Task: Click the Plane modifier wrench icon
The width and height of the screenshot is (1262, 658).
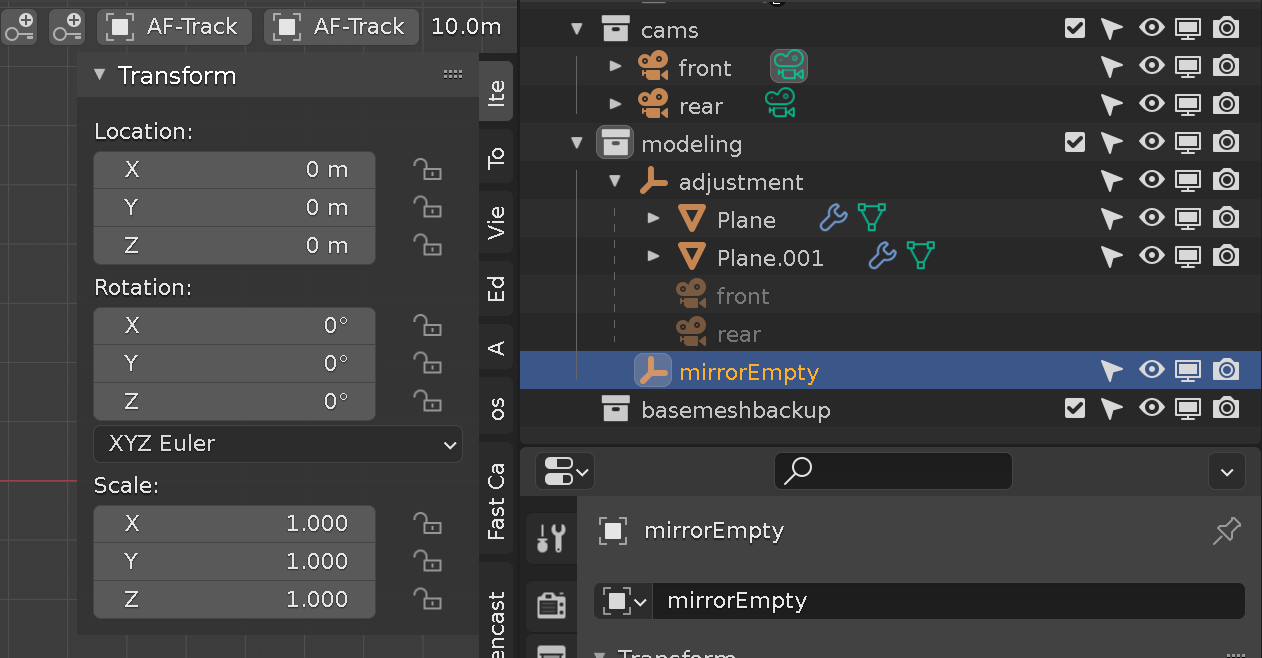Action: (x=833, y=219)
